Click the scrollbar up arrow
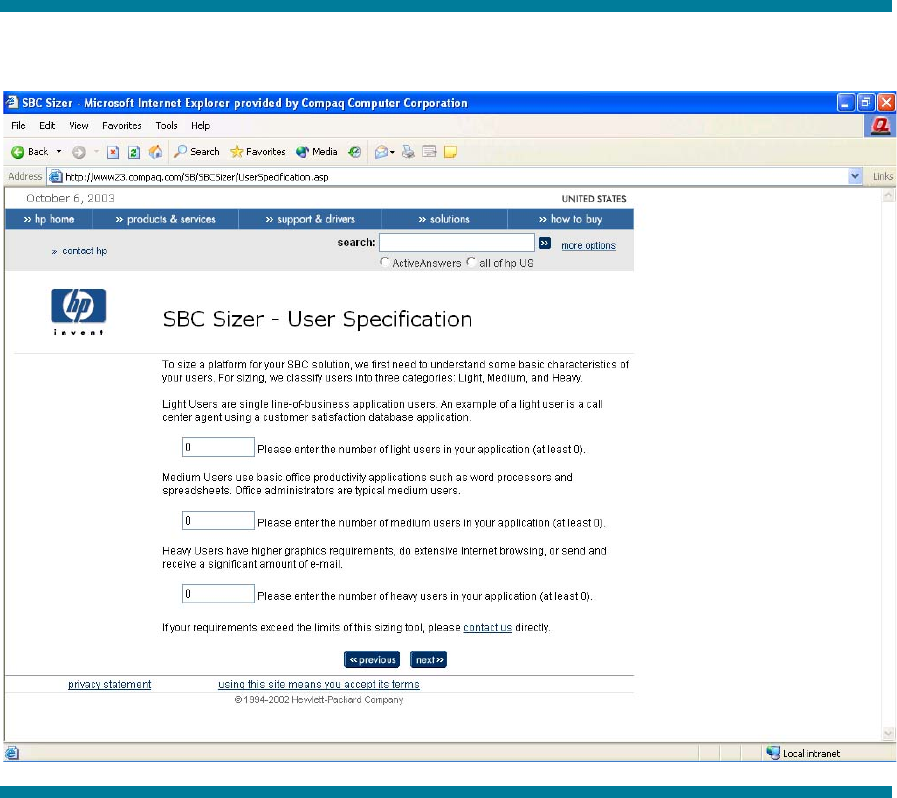 888,196
